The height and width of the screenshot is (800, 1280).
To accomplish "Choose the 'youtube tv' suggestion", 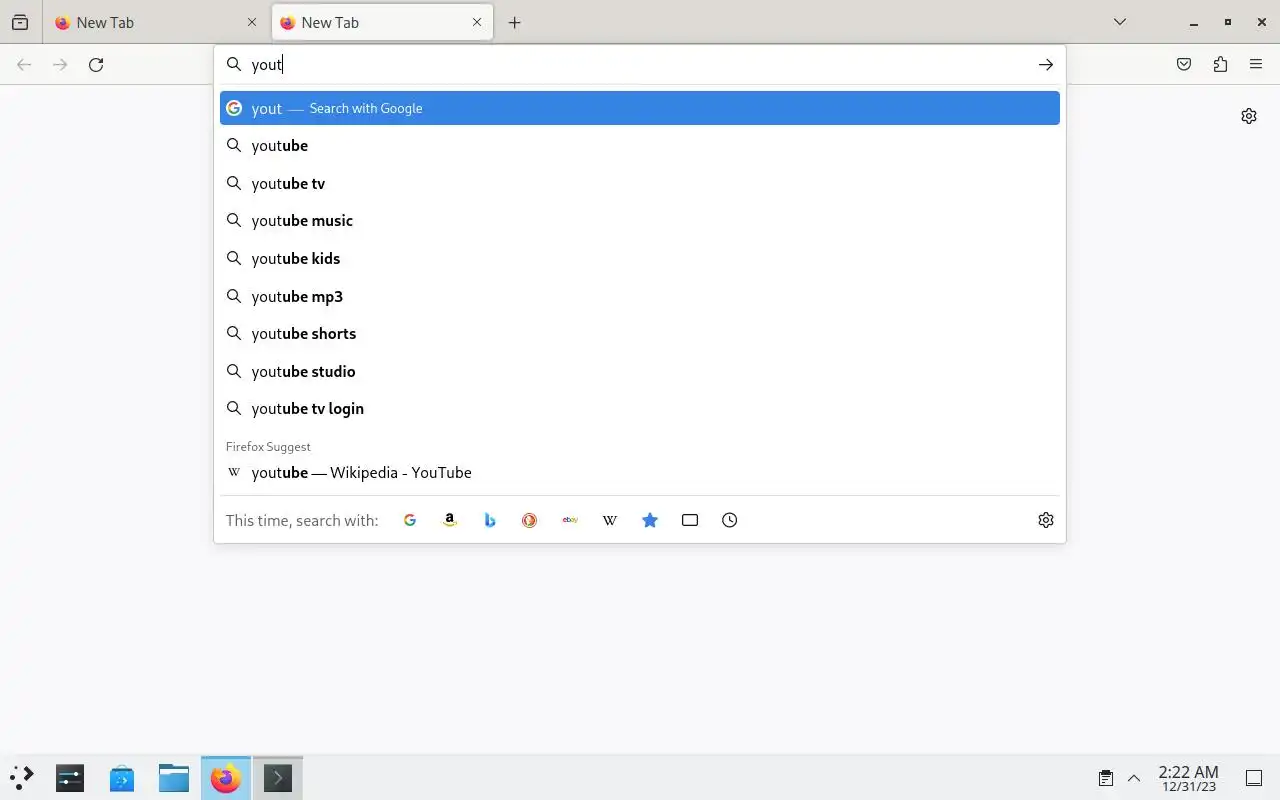I will [640, 183].
